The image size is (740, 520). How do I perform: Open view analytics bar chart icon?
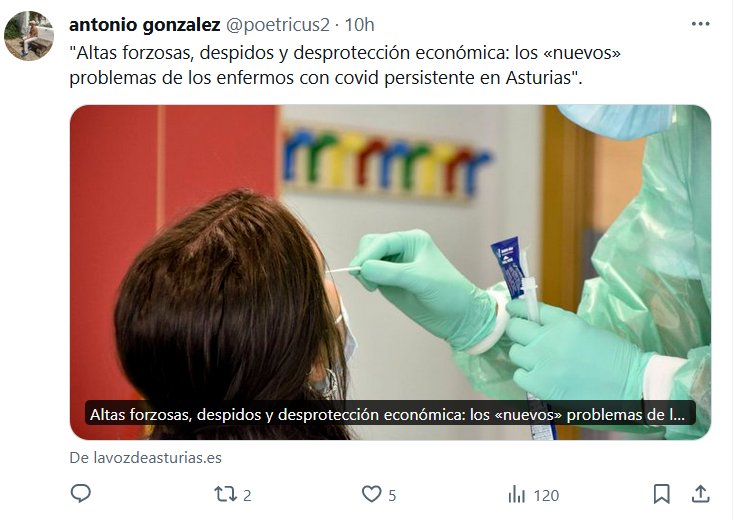[x=517, y=495]
